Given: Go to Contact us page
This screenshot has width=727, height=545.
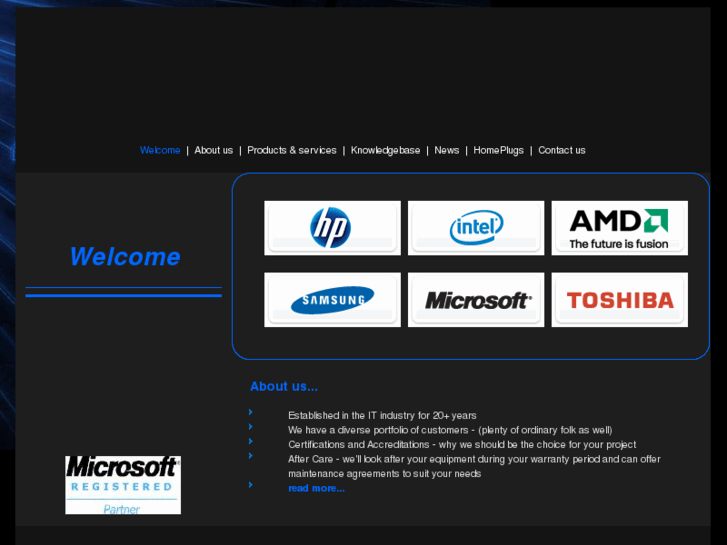Looking at the screenshot, I should 561,150.
